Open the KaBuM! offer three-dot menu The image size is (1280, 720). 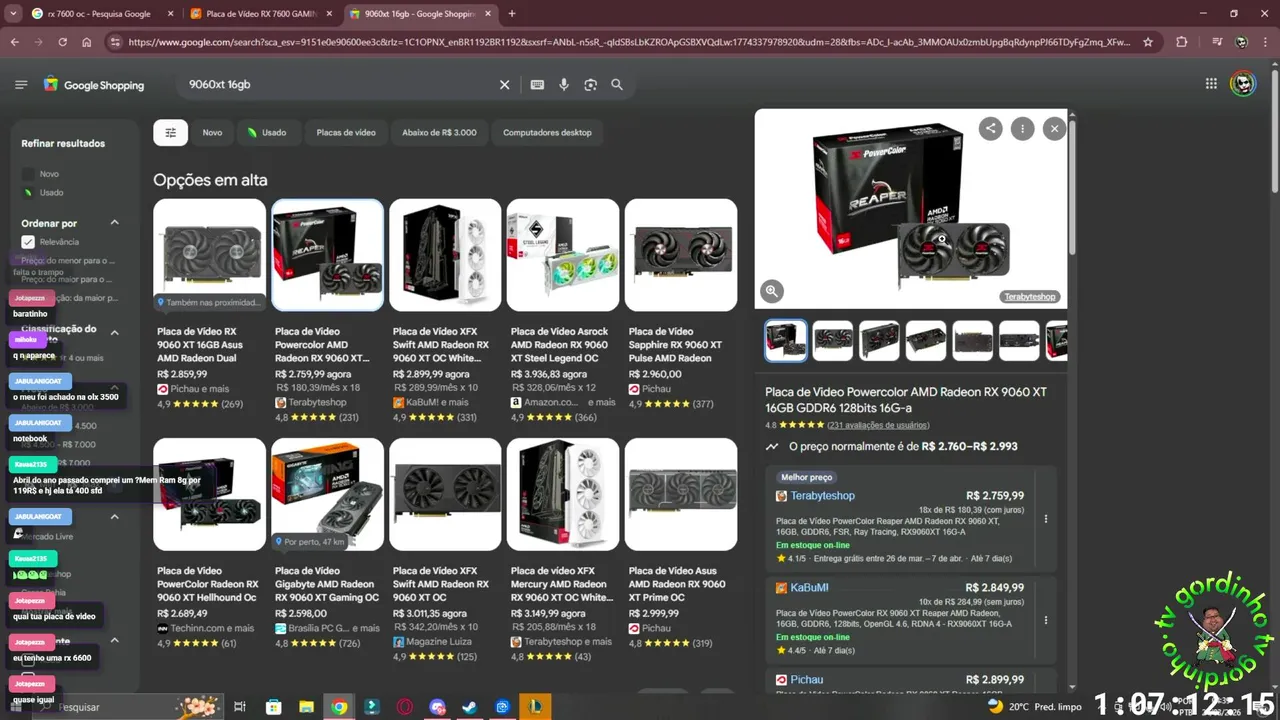pos(1046,620)
